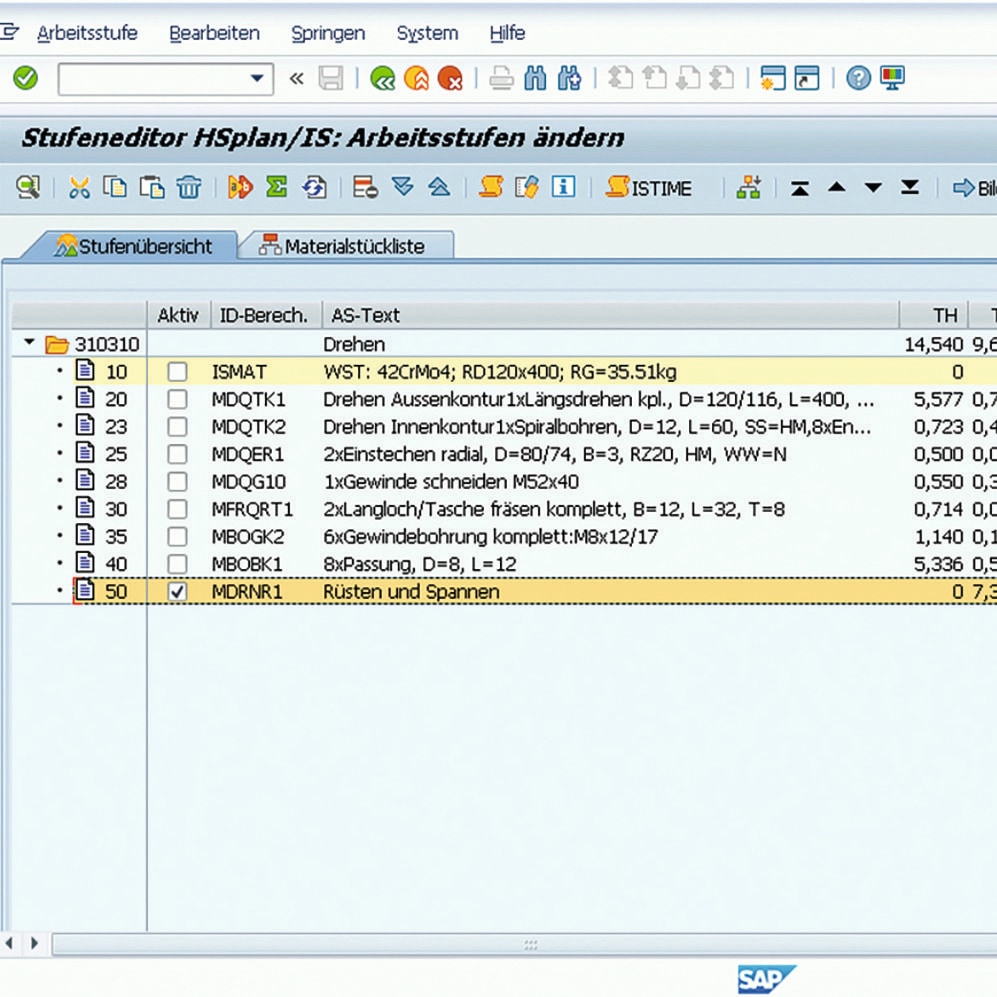Move row up with up arrow

tap(837, 188)
